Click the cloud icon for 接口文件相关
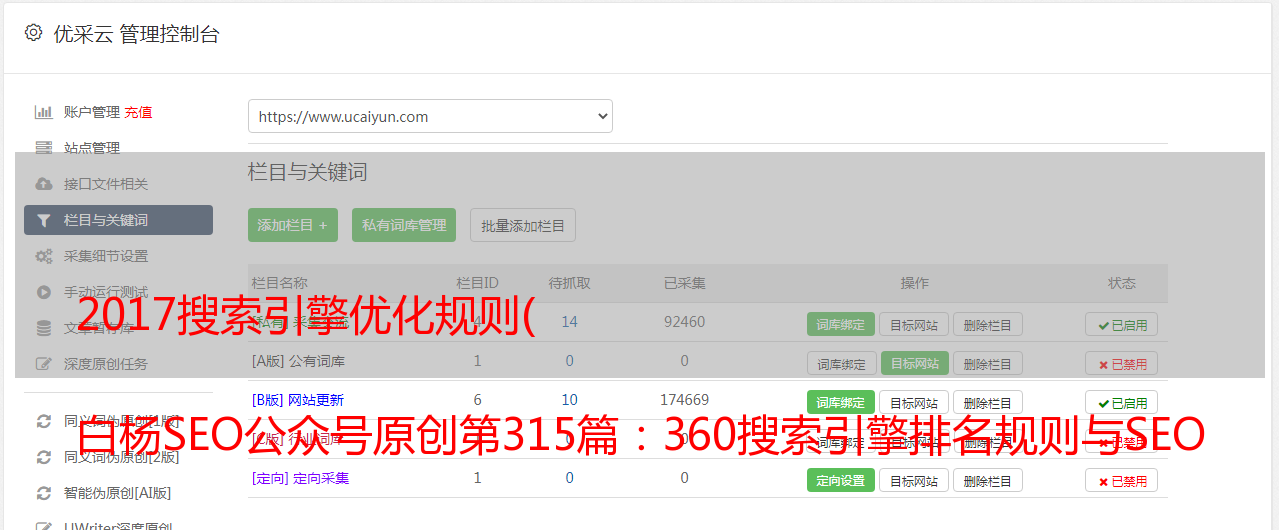This screenshot has height=530, width=1279. coord(43,184)
